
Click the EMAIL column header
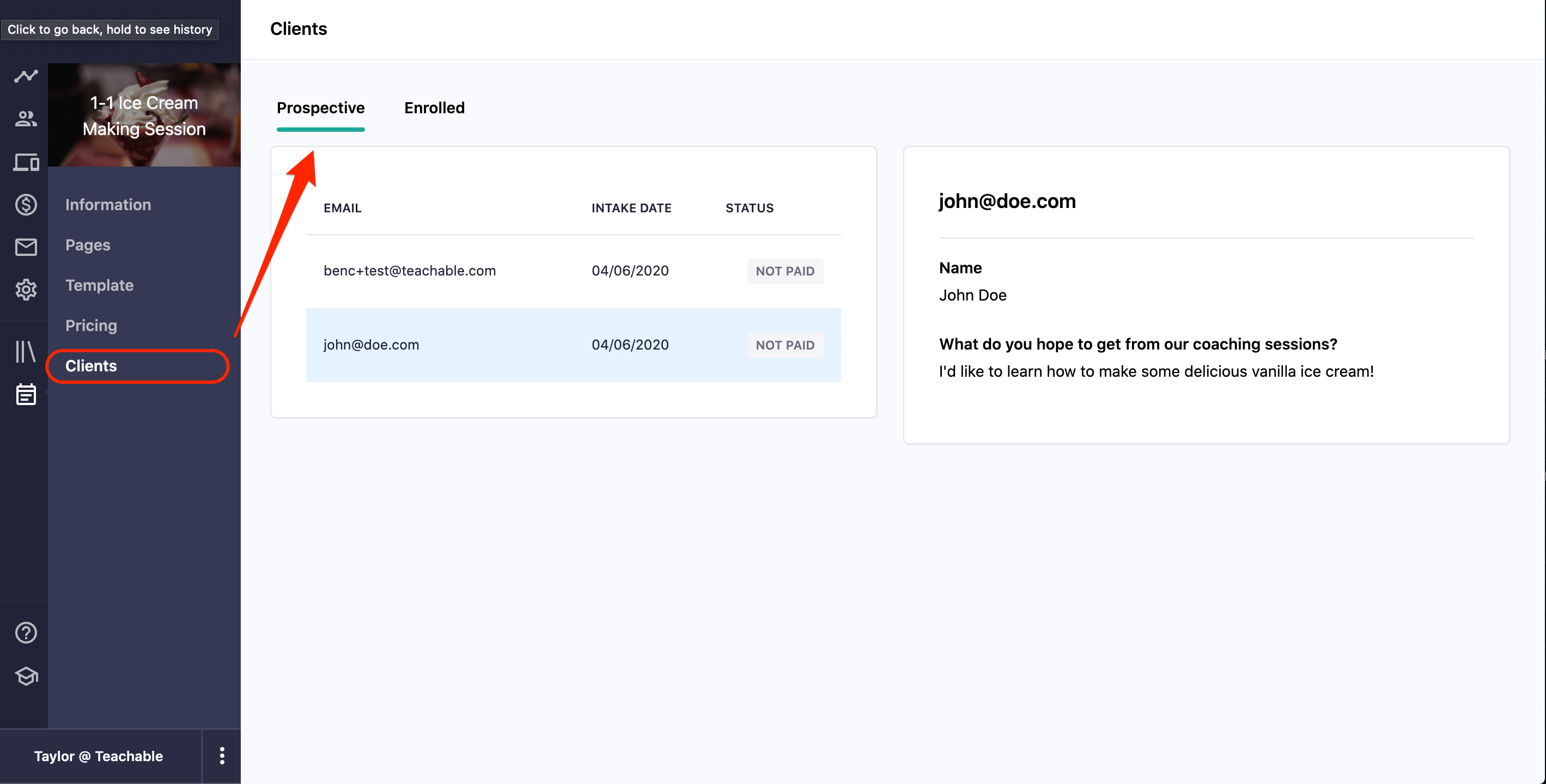click(x=342, y=208)
